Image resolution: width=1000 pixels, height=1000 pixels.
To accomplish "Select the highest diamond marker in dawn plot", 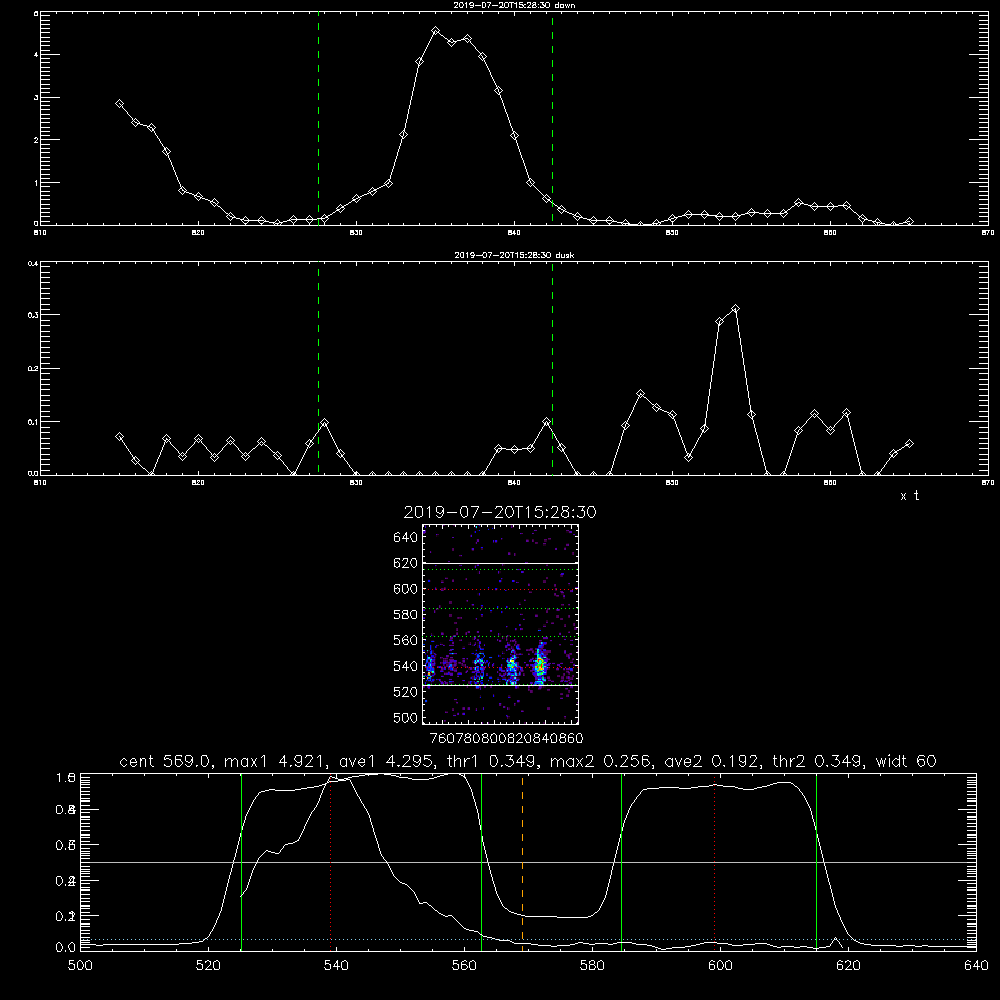I will click(x=436, y=31).
